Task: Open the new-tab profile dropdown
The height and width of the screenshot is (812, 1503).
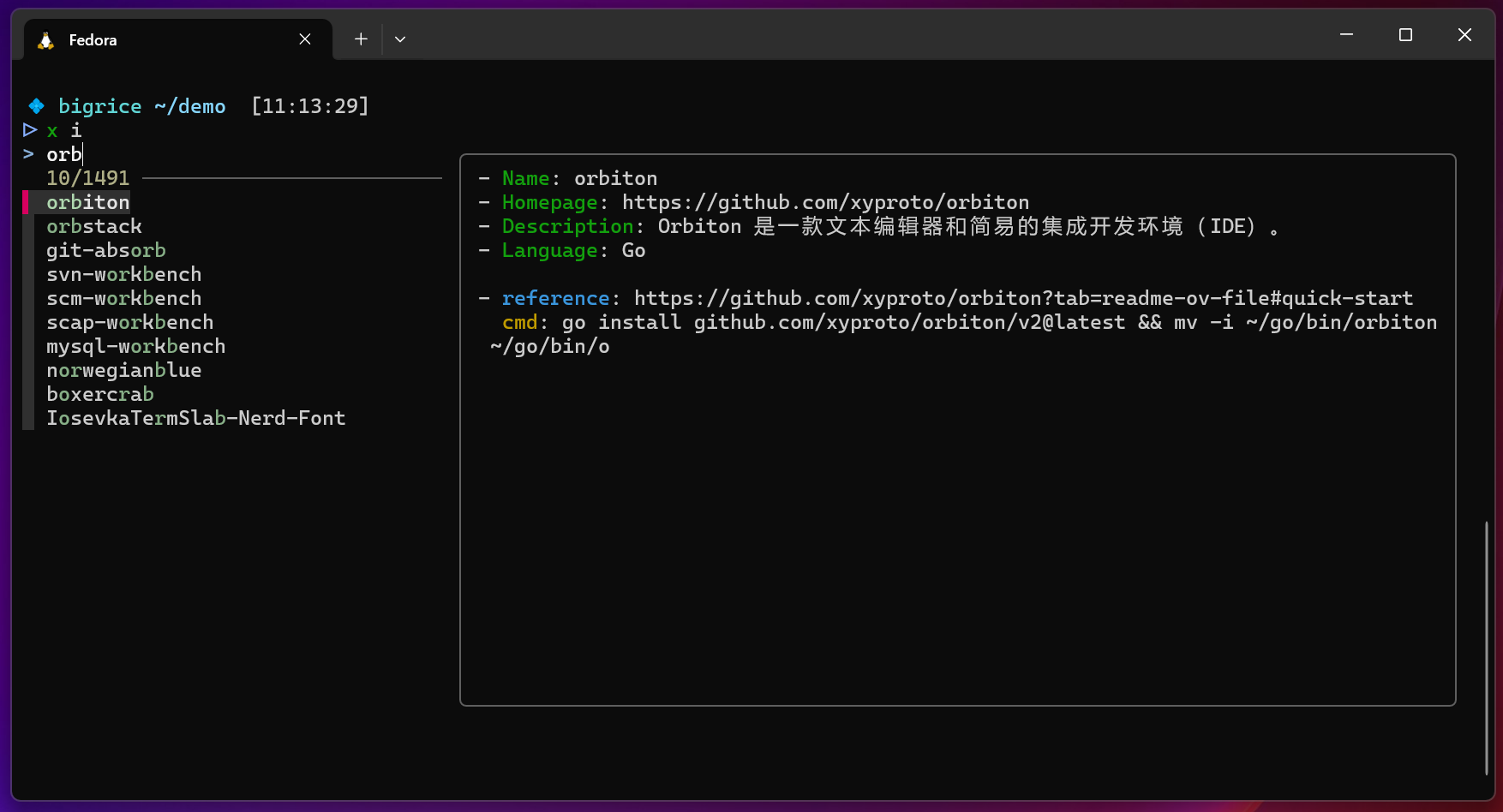Action: [x=400, y=39]
